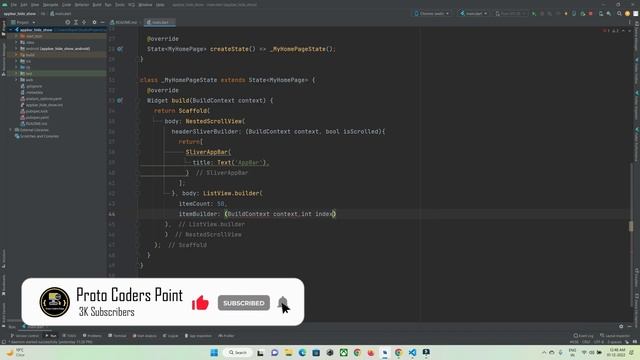Click the SliverAppBar text in code
Image resolution: width=640 pixels, height=360 pixels.
click(207, 152)
